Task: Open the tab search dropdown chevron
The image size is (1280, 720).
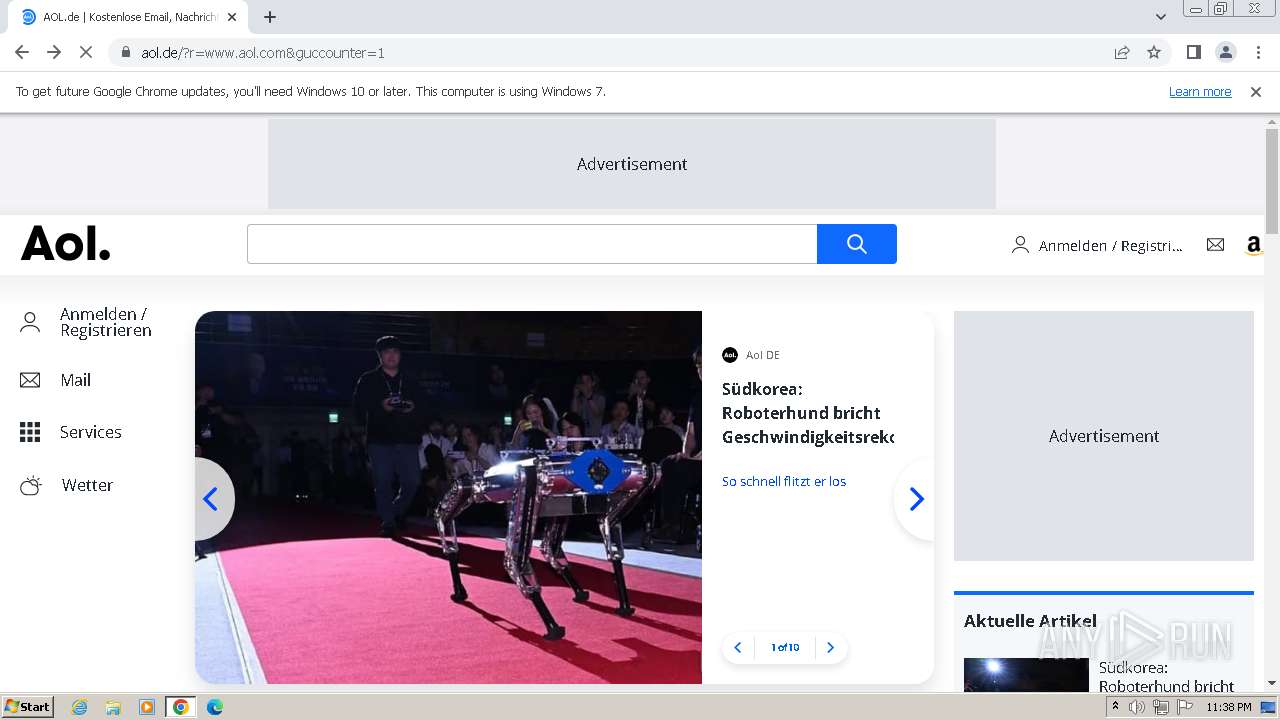Action: click(1161, 17)
